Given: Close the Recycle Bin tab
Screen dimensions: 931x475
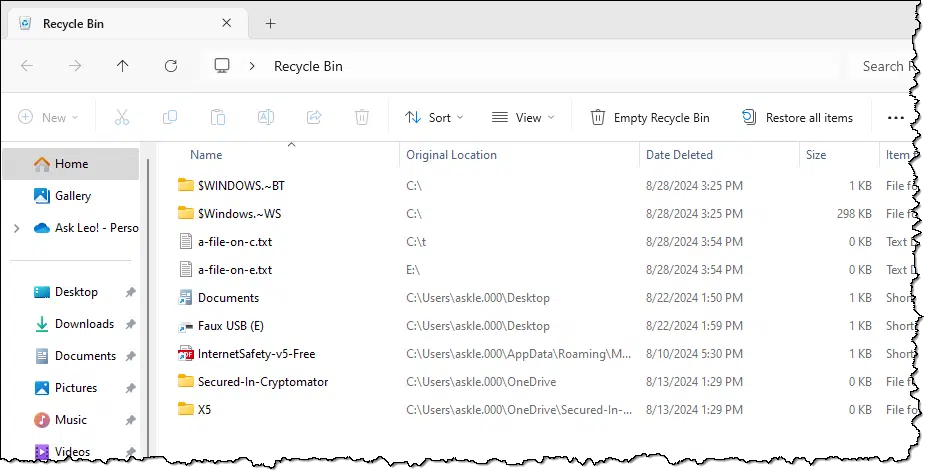Looking at the screenshot, I should 226,23.
